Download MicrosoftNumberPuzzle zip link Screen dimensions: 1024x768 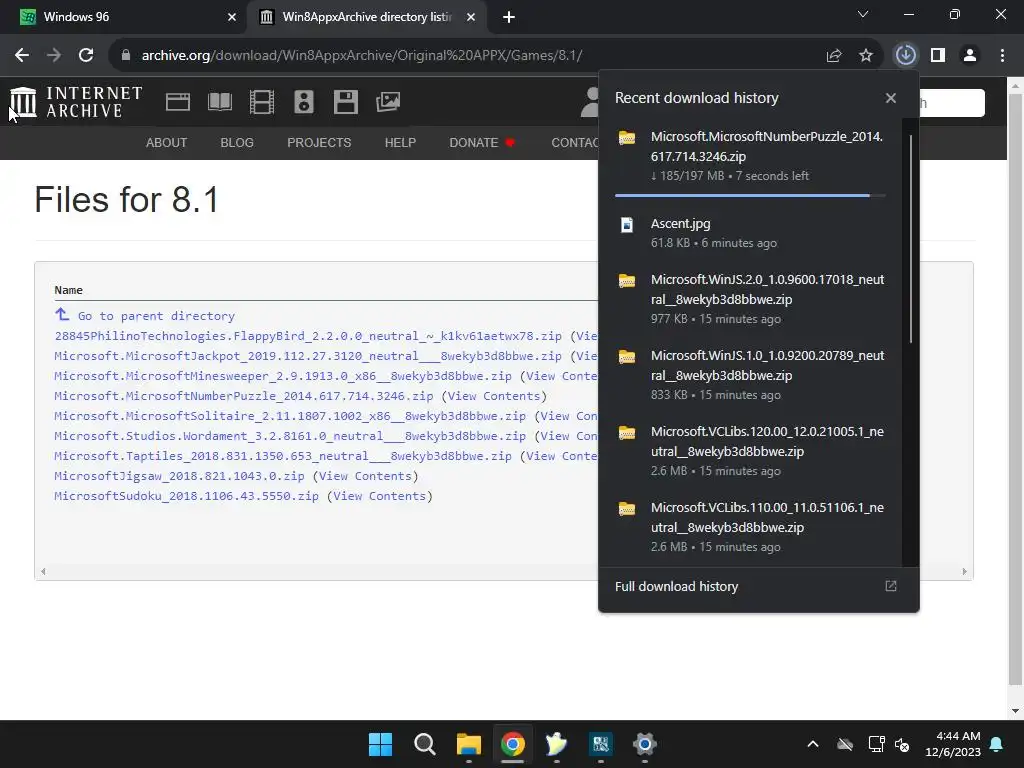[244, 396]
